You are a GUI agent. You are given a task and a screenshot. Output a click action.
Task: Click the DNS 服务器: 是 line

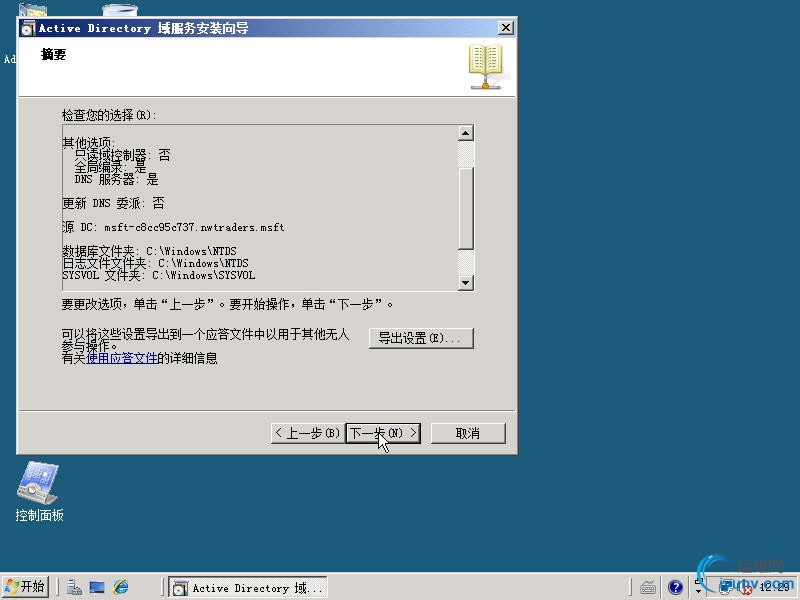[x=117, y=179]
